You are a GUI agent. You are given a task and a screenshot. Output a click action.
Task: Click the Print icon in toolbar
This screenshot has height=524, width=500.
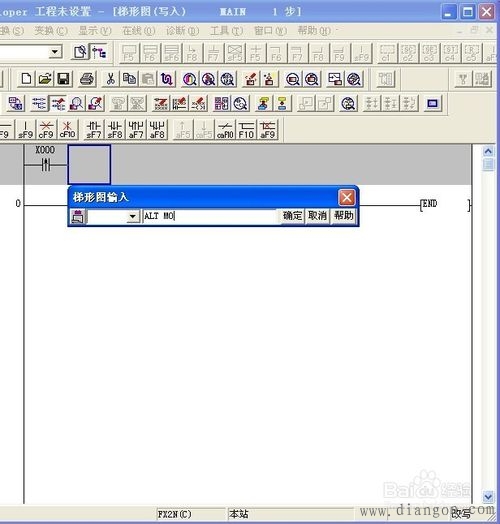(x=87, y=79)
